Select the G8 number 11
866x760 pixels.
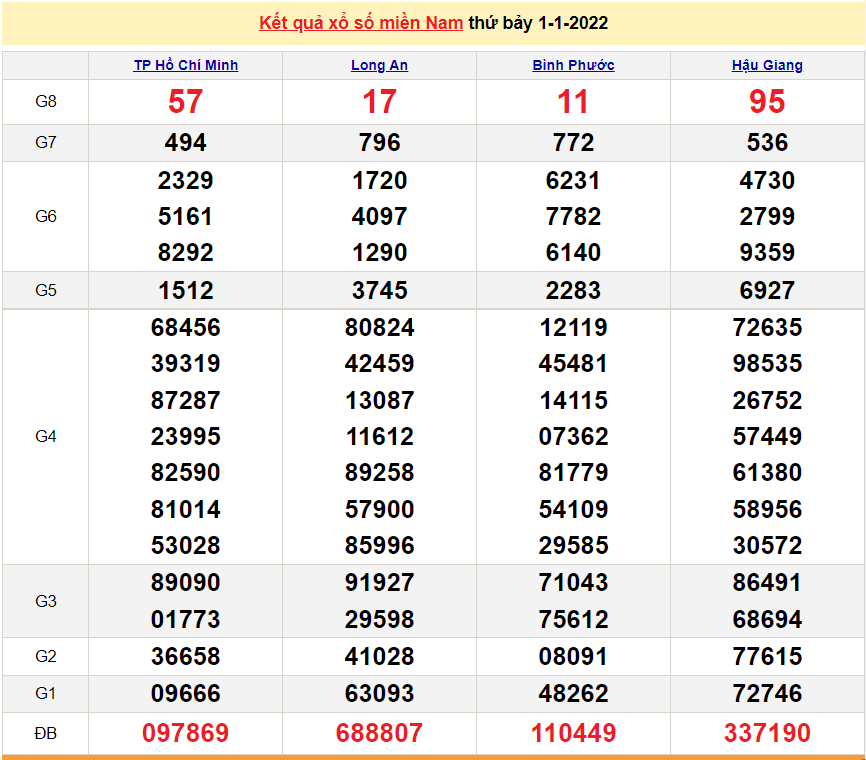[573, 102]
